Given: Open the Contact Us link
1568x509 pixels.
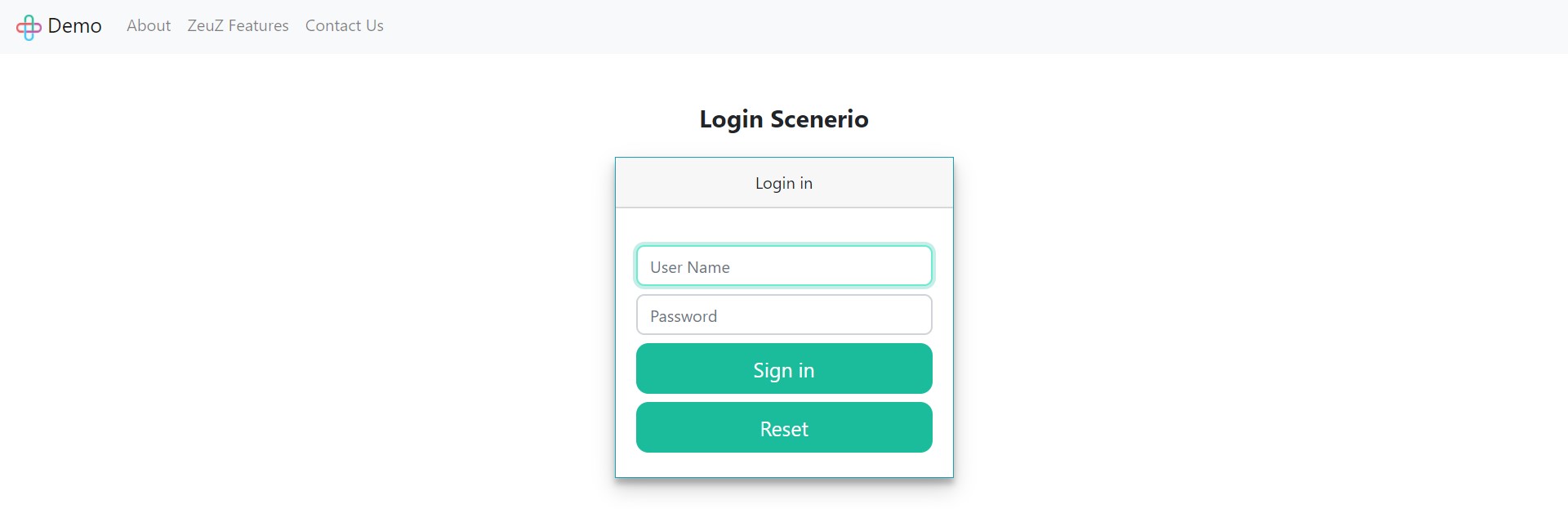Looking at the screenshot, I should click(345, 26).
